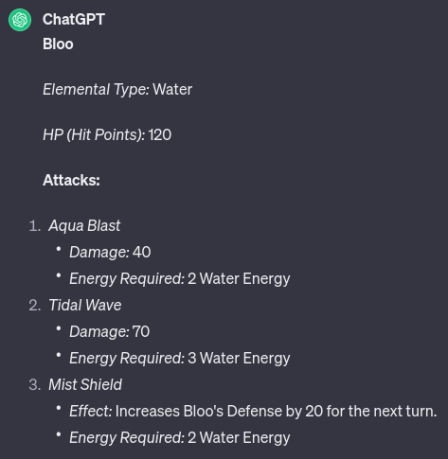The height and width of the screenshot is (459, 448).
Task: Click the number 120 in the HP line
Action: click(x=160, y=135)
